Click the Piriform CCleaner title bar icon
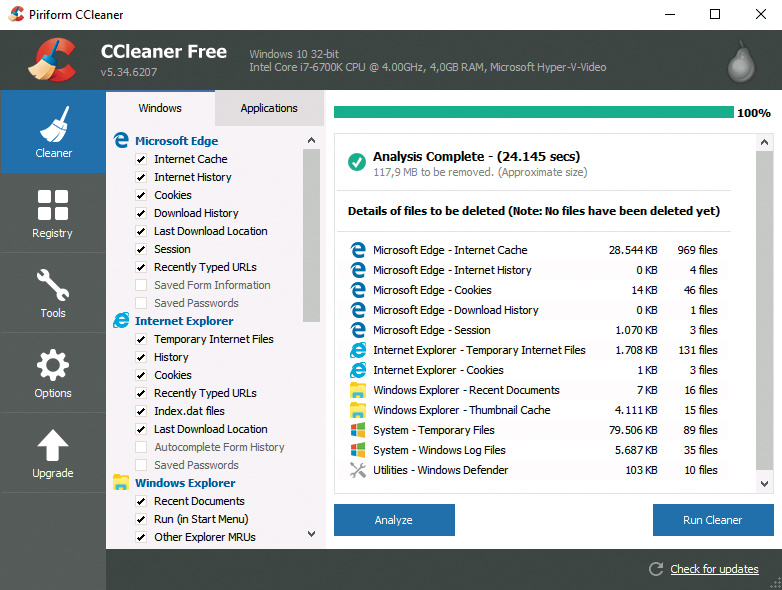The height and width of the screenshot is (590, 782). click(16, 14)
